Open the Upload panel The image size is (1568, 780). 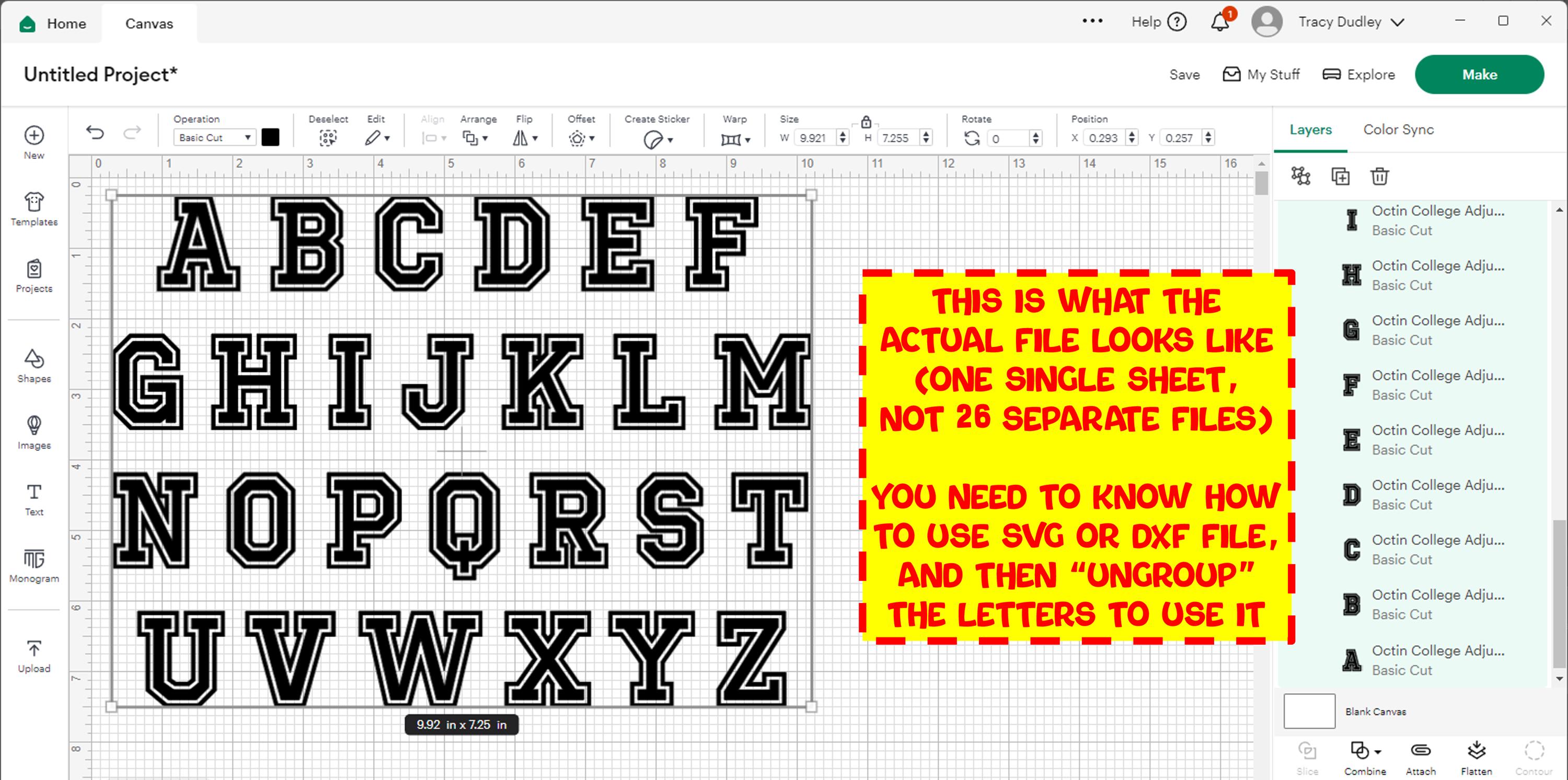(x=34, y=656)
